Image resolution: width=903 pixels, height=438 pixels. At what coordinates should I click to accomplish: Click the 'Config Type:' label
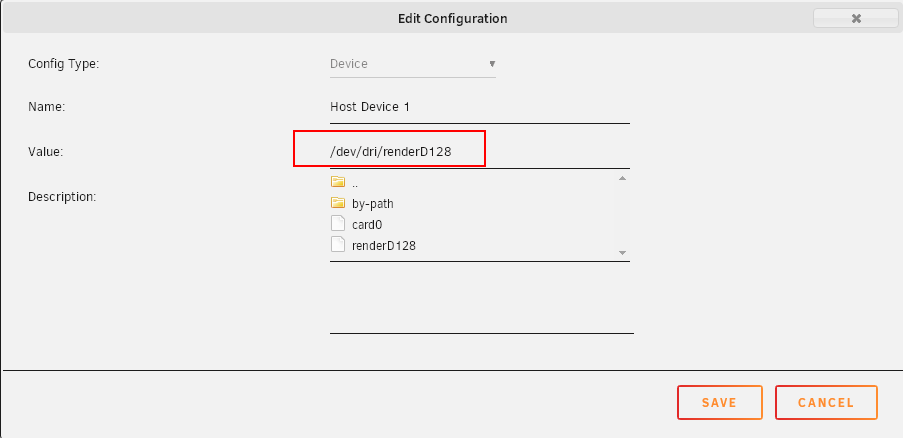pos(63,64)
